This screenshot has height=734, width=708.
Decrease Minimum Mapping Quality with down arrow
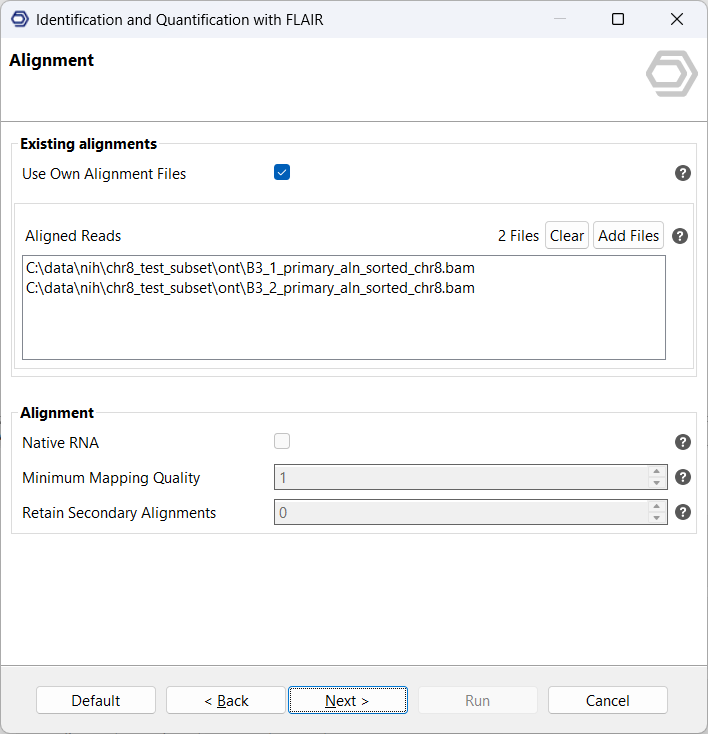pos(657,483)
